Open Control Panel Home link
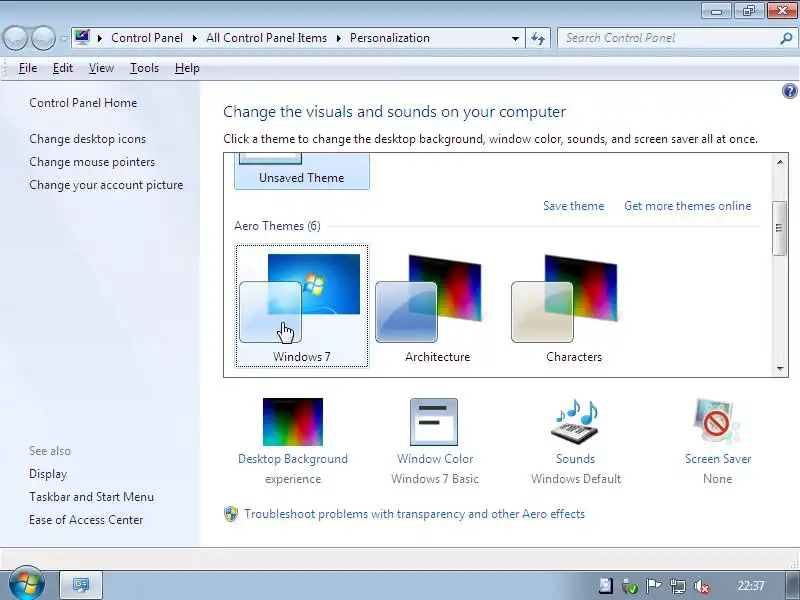This screenshot has height=600, width=800. click(x=83, y=103)
